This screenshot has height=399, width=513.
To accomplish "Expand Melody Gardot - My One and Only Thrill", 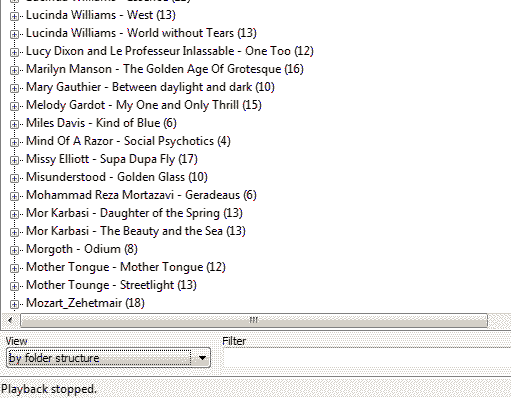I will click(14, 106).
